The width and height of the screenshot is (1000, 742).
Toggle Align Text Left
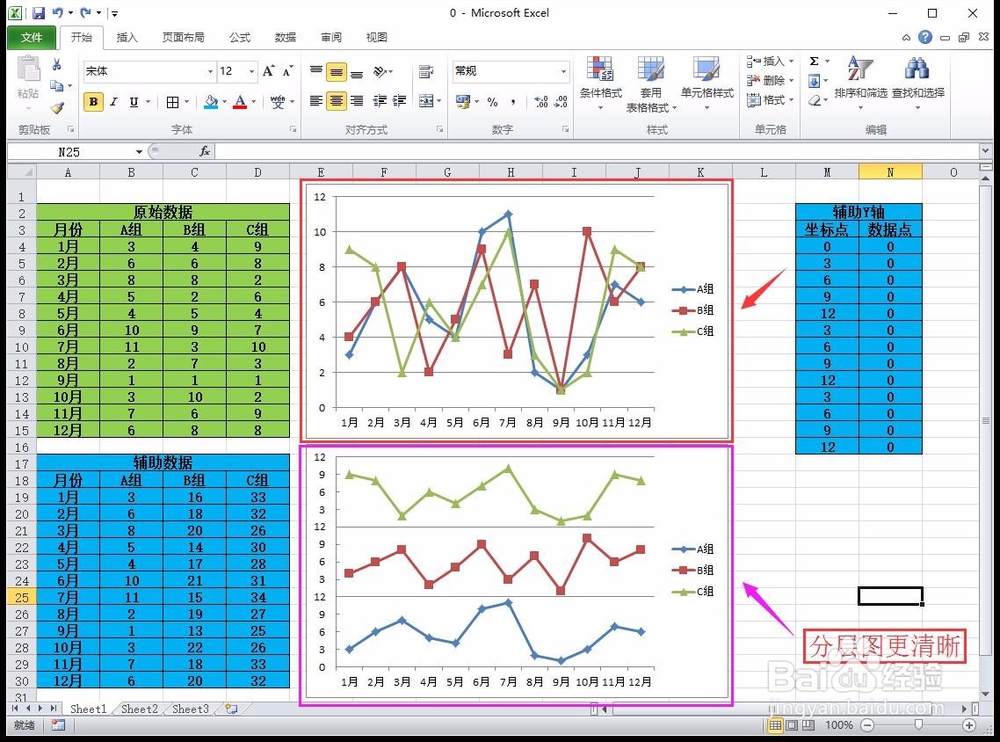(x=316, y=101)
